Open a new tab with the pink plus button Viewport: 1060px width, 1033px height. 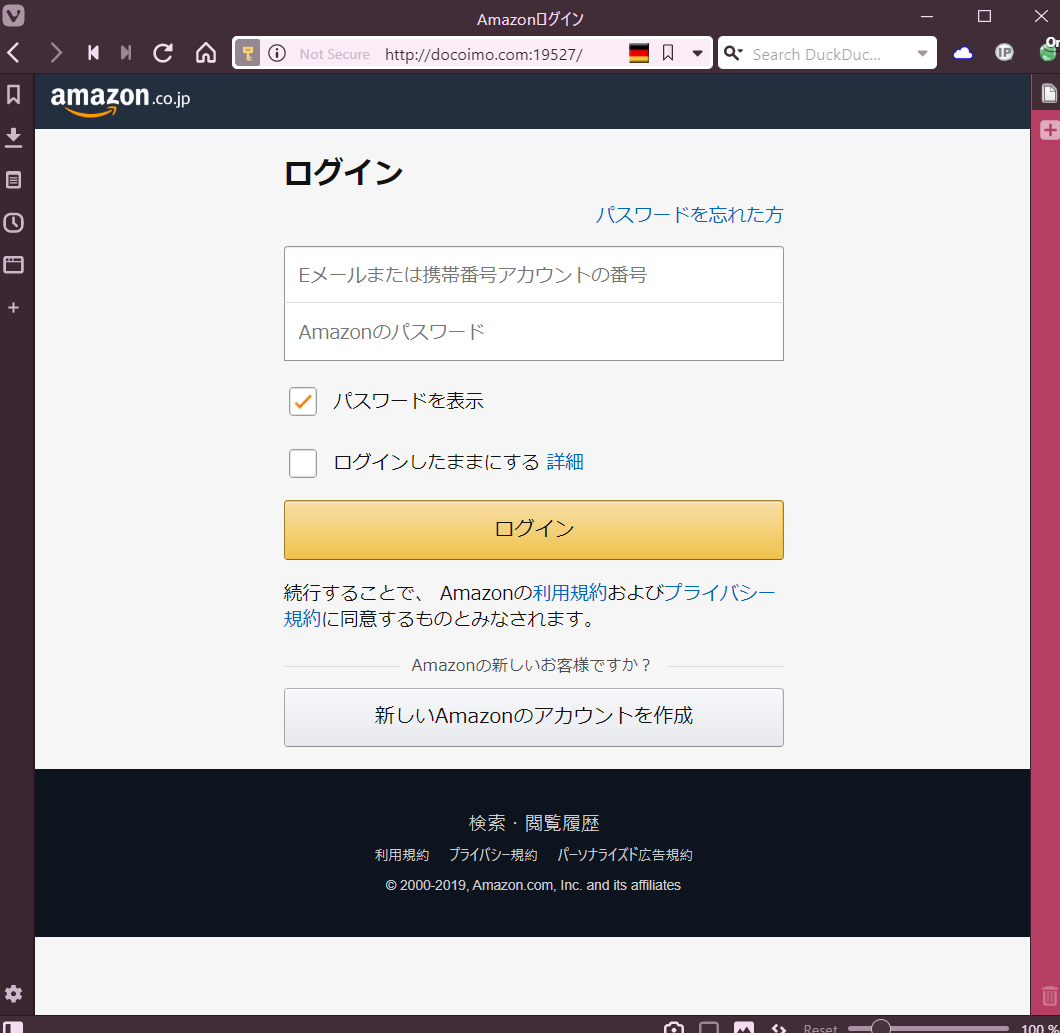[1049, 130]
